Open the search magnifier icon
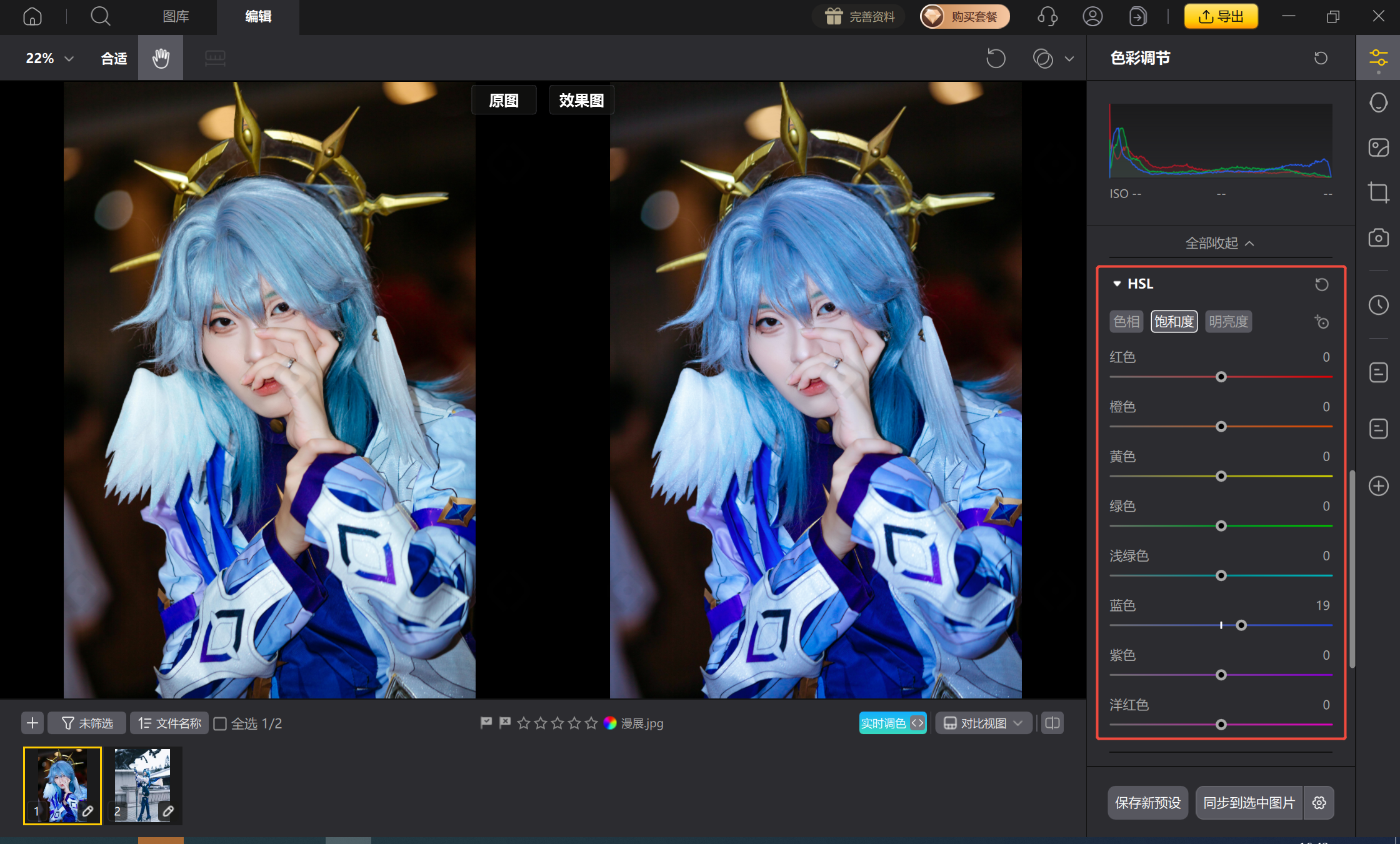Screen dimensions: 1400x844 click(100, 16)
